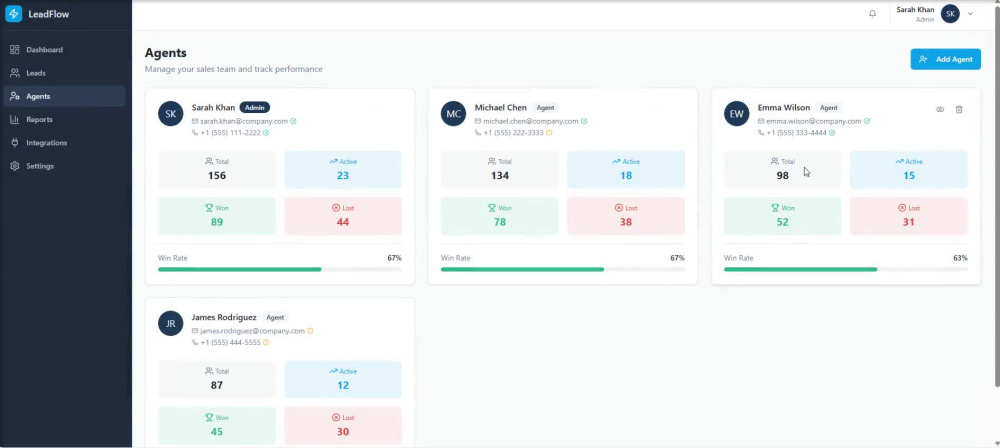Click Sarah Khan's SK card avatar

pyautogui.click(x=170, y=114)
